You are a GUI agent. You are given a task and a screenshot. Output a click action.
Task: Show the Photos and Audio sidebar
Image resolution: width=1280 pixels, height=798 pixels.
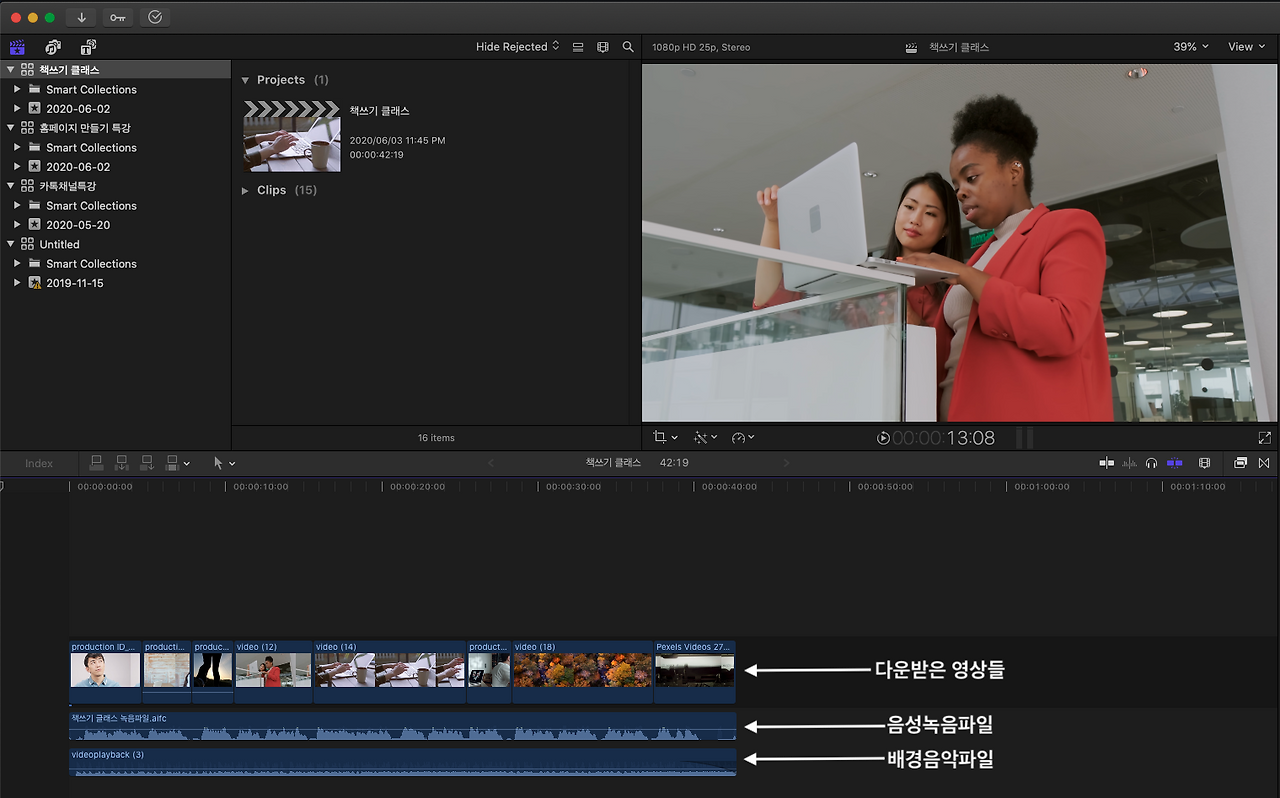click(53, 47)
